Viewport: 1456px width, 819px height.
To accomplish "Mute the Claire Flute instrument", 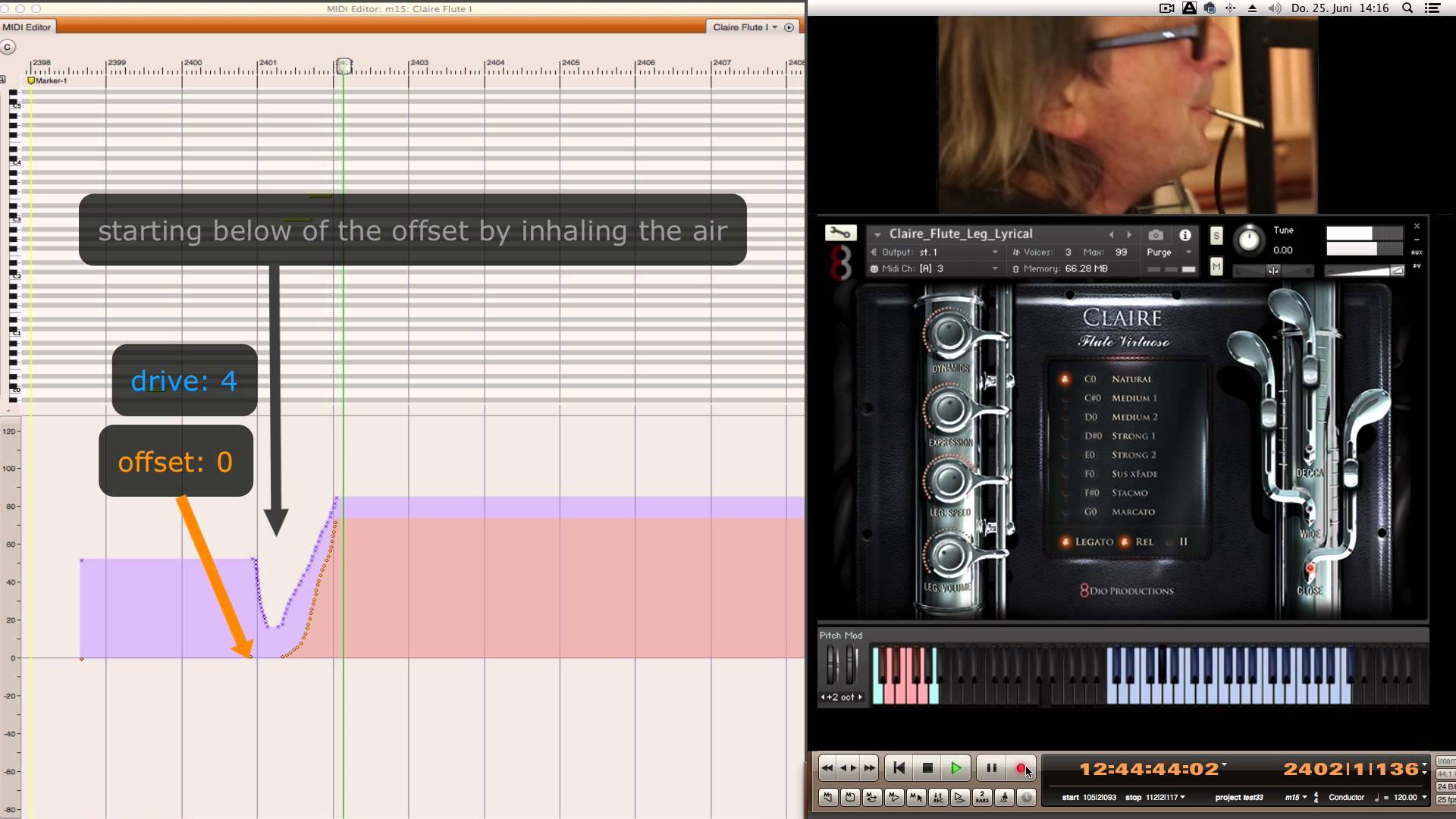I will click(x=1216, y=266).
